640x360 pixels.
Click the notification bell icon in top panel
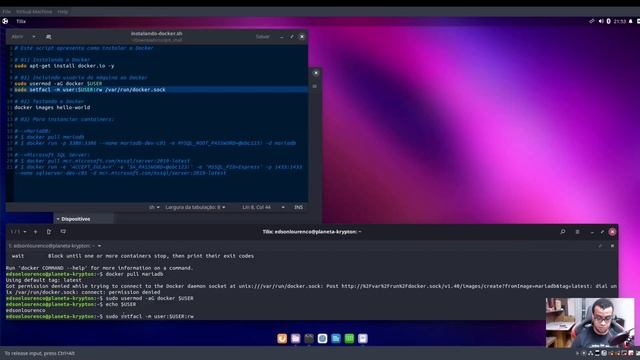(x=631, y=21)
